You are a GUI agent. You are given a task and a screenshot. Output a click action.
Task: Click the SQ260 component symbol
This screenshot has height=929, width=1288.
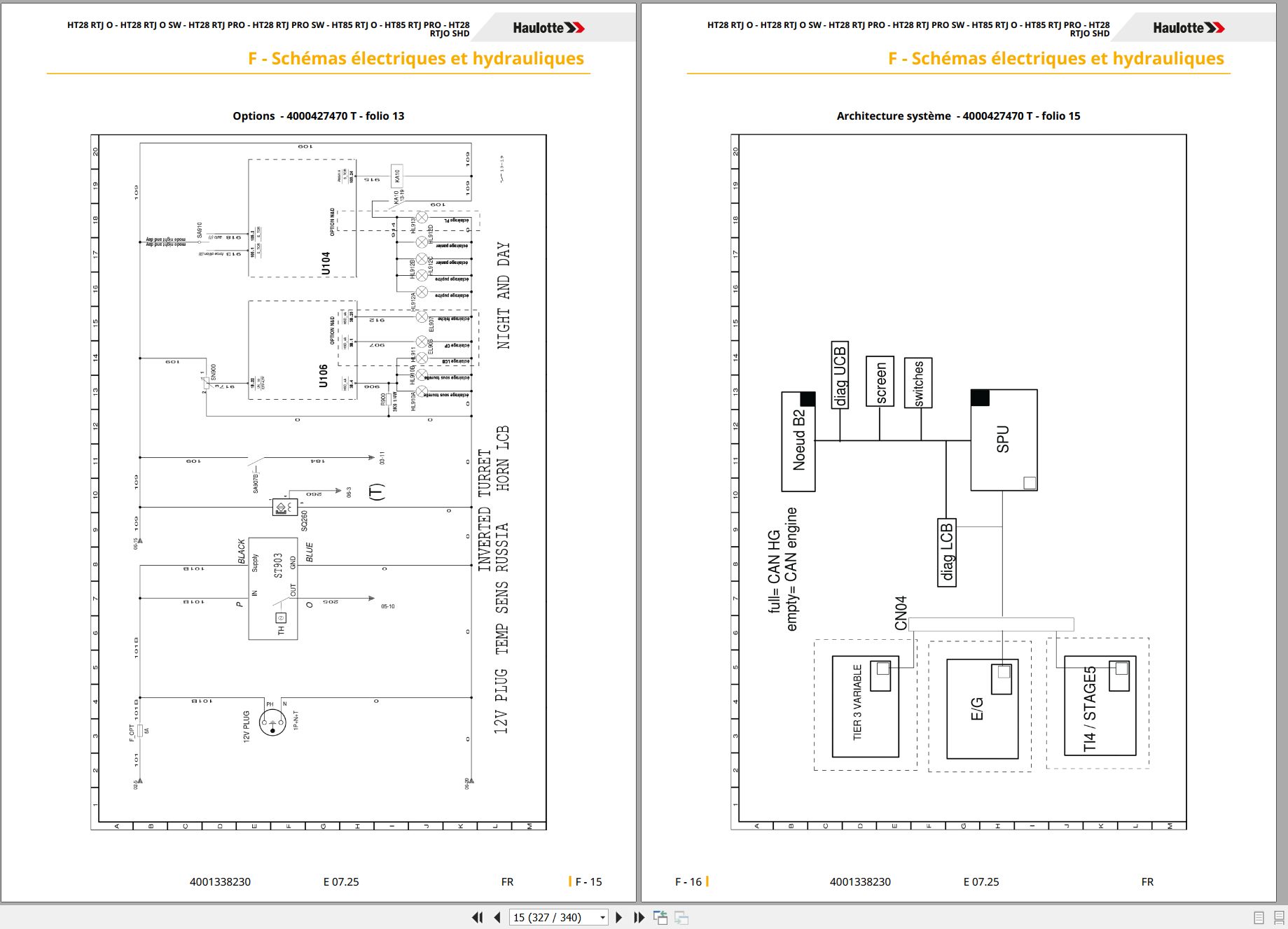pos(285,507)
